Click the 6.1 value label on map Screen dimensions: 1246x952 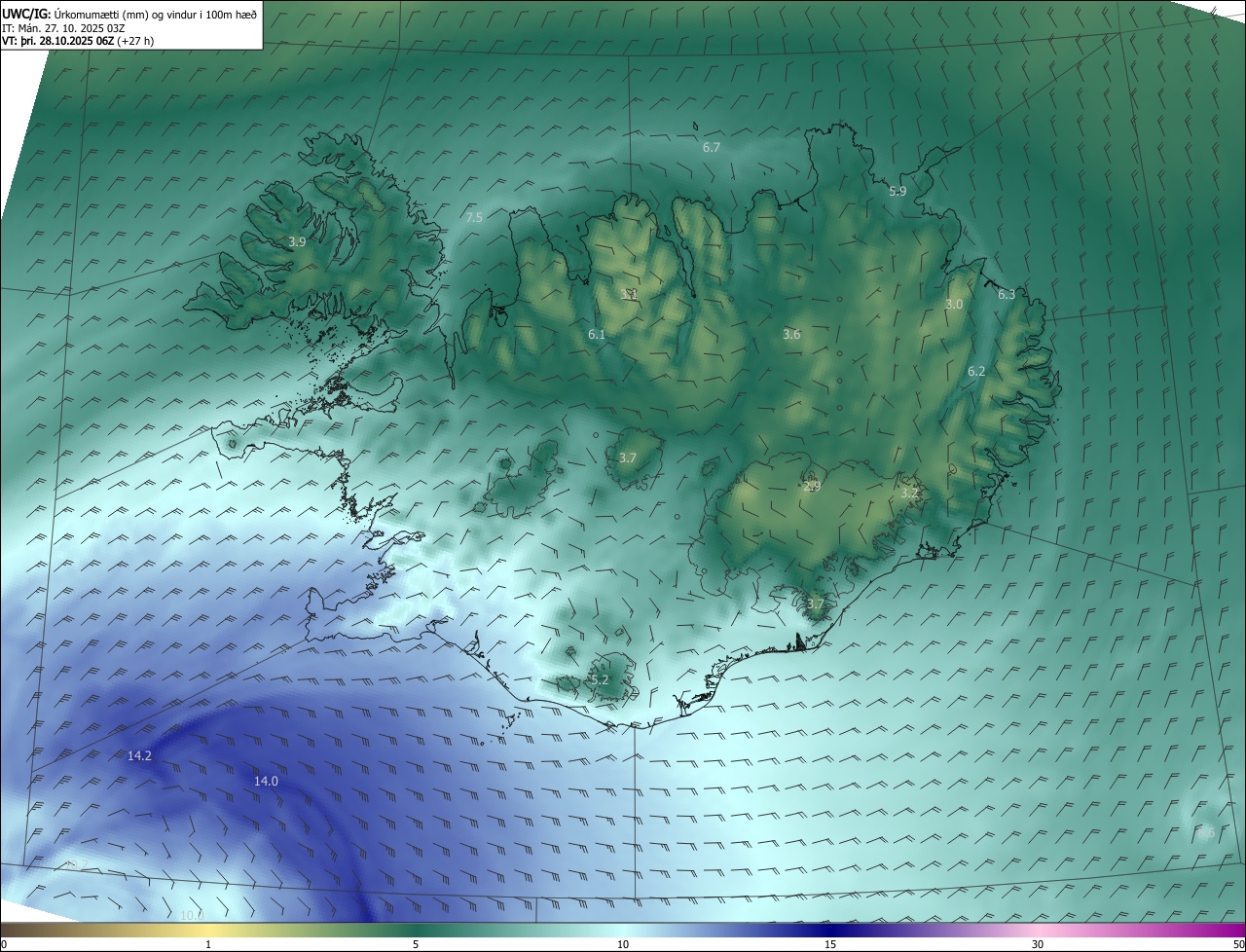[x=597, y=334]
